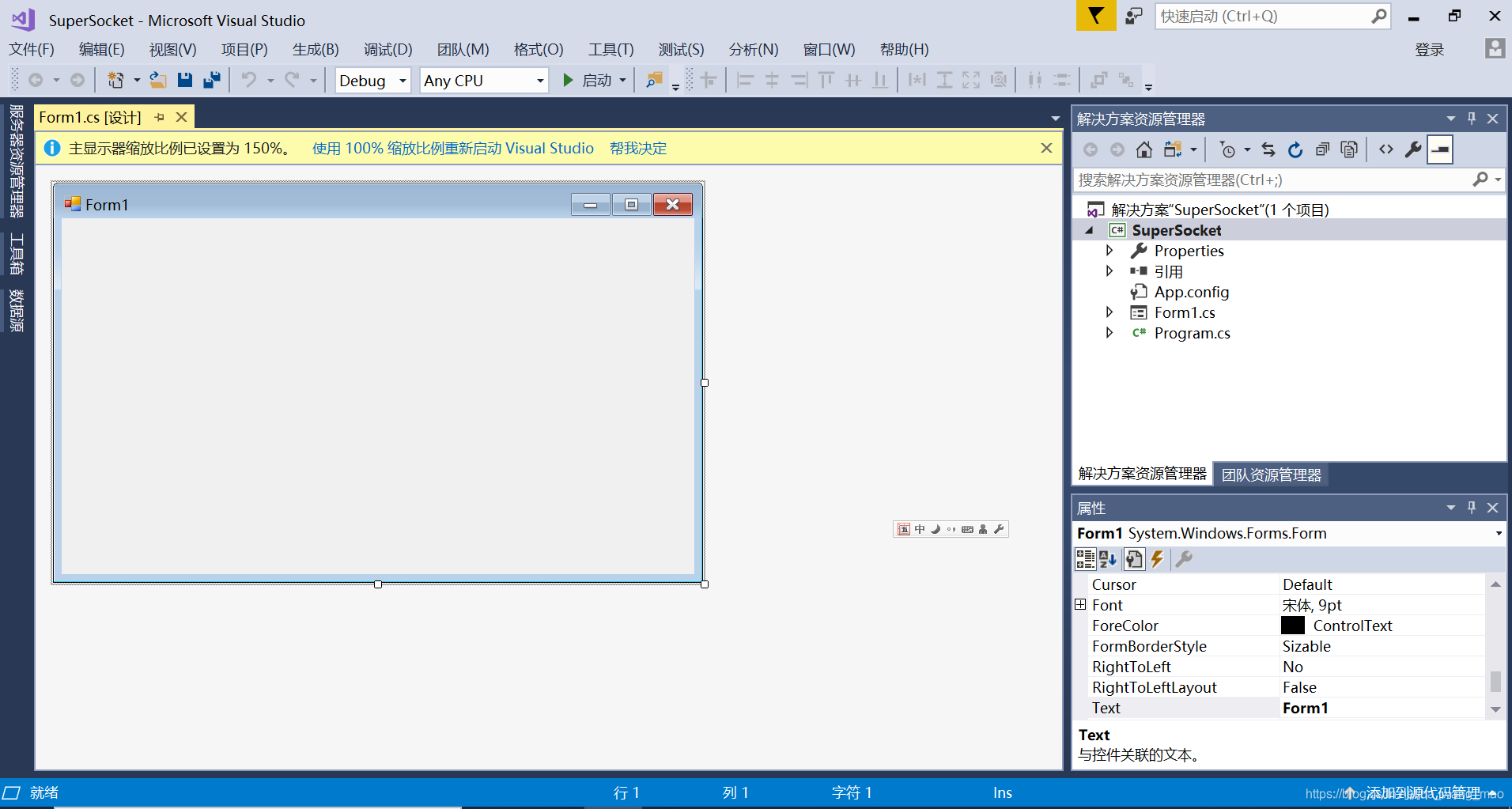Click 添加到源代码管理 in status bar

pos(1423,792)
